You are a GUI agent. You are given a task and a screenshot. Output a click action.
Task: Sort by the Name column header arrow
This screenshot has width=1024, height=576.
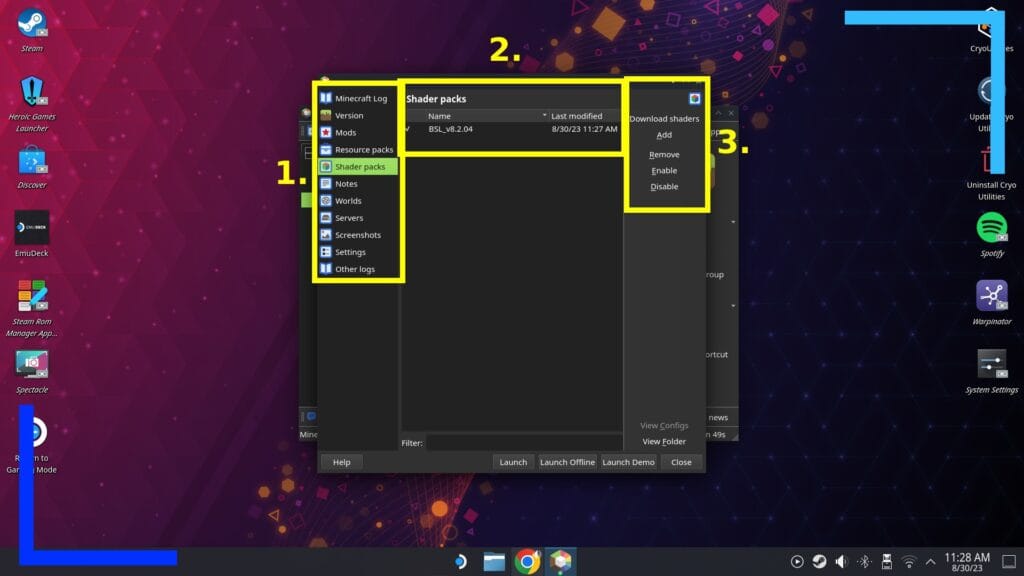click(x=544, y=116)
